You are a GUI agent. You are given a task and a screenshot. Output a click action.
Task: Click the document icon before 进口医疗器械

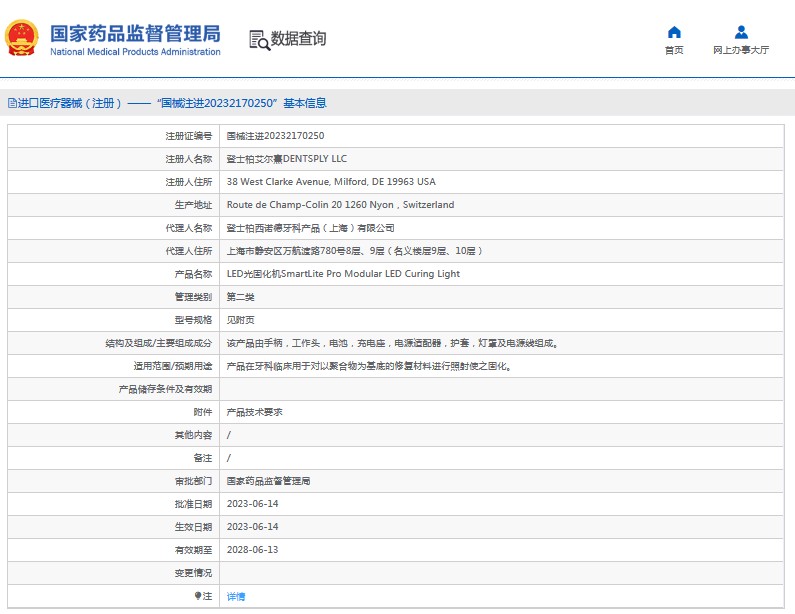tap(12, 103)
